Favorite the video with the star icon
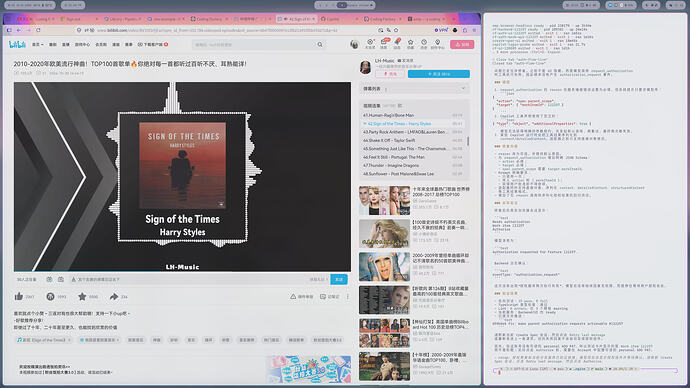The height and width of the screenshot is (388, 690). [82, 296]
